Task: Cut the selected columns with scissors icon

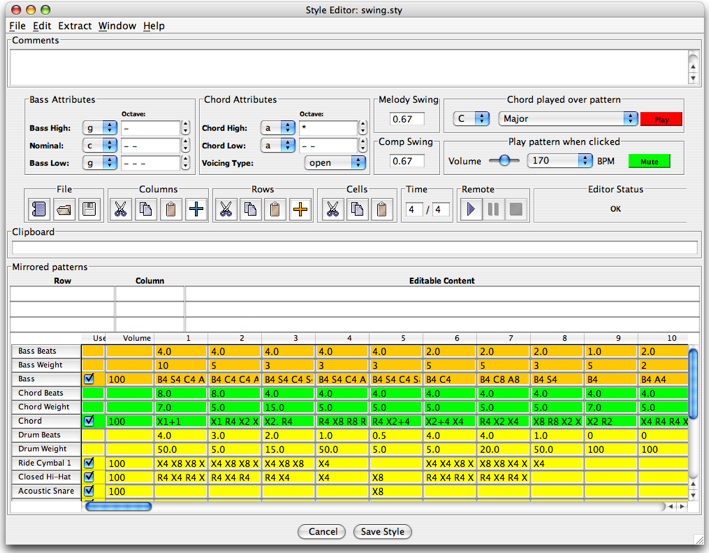Action: pos(121,209)
